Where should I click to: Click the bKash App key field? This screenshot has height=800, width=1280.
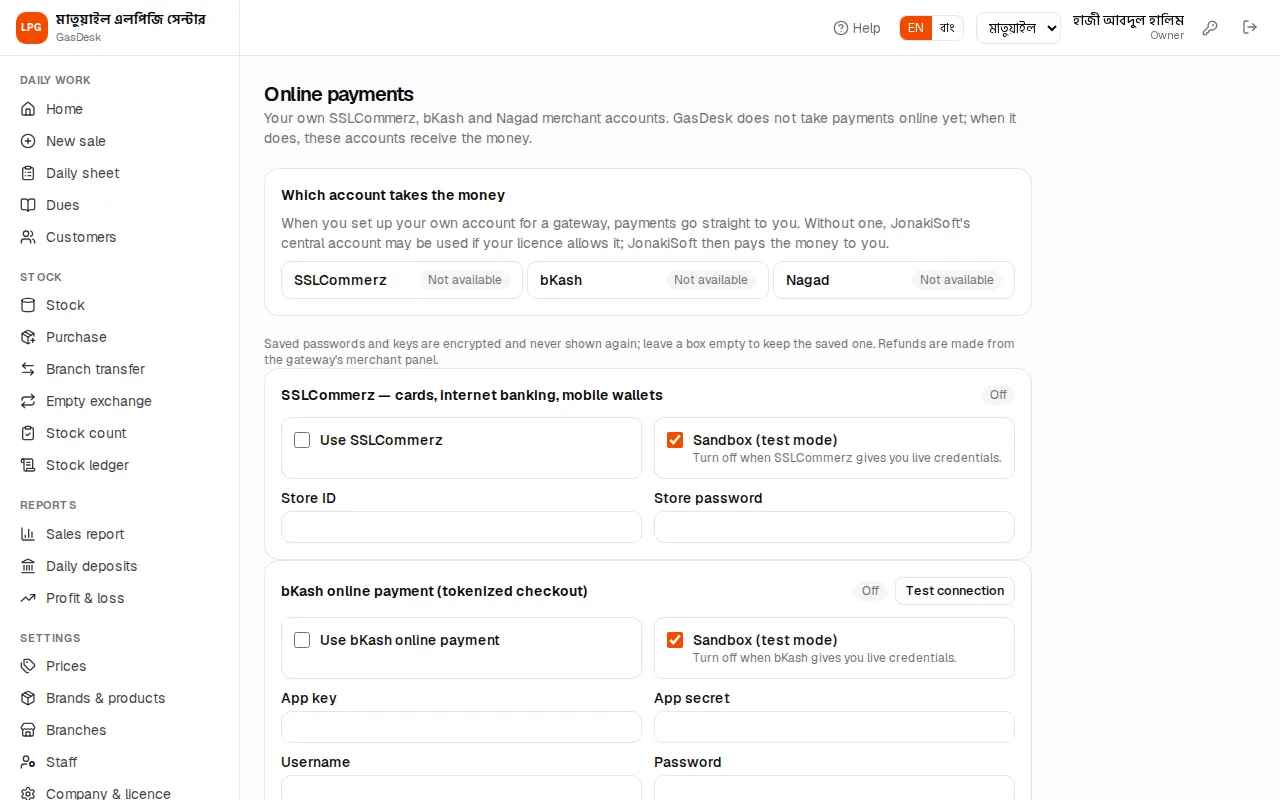(x=461, y=727)
